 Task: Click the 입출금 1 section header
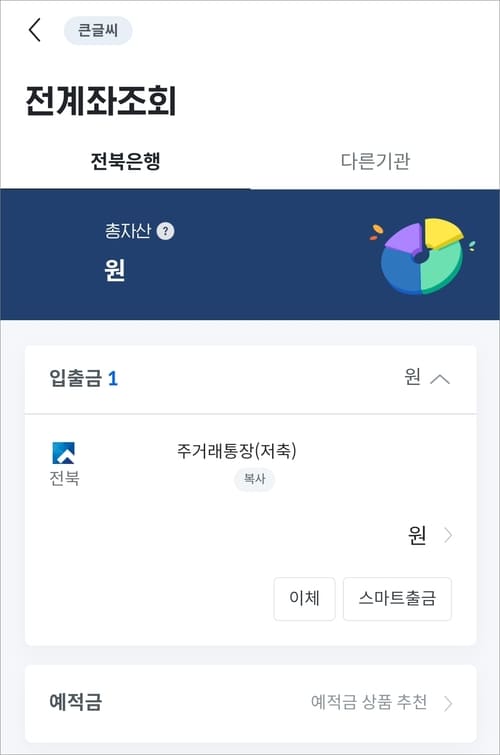point(83,378)
